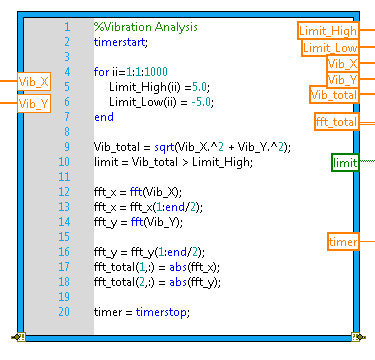Click the 'end' keyword on line 7

tap(104, 117)
